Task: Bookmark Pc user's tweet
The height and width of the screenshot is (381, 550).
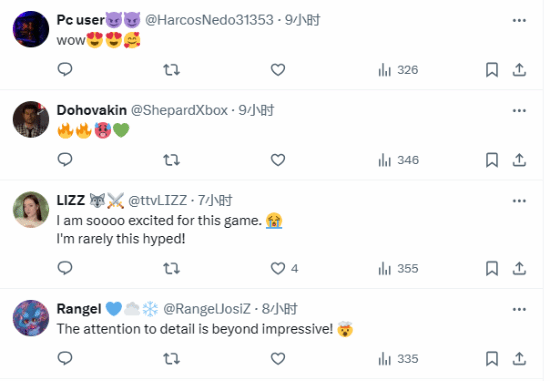Action: 492,69
